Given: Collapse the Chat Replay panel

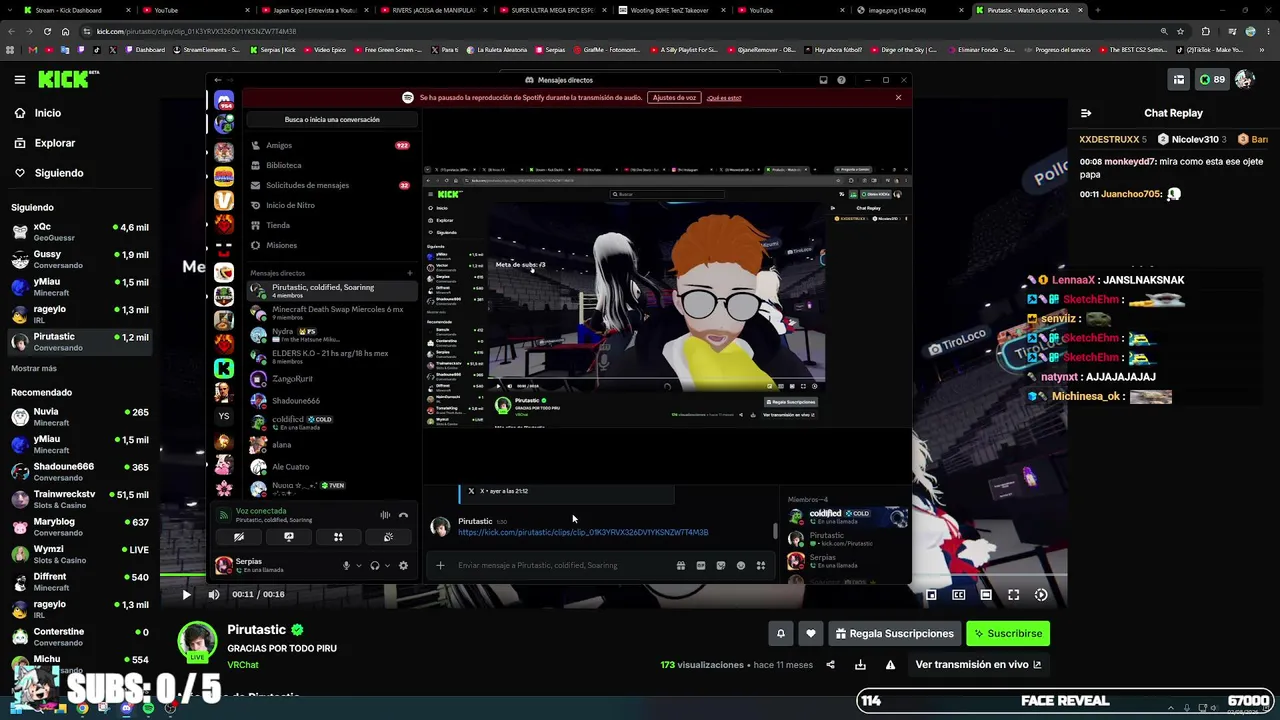Looking at the screenshot, I should [x=1086, y=113].
